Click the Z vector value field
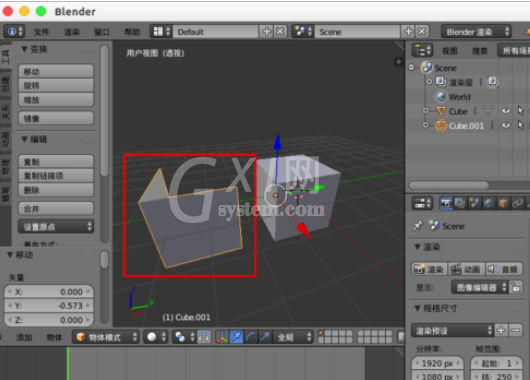Image resolution: width=530 pixels, height=380 pixels. [49, 320]
